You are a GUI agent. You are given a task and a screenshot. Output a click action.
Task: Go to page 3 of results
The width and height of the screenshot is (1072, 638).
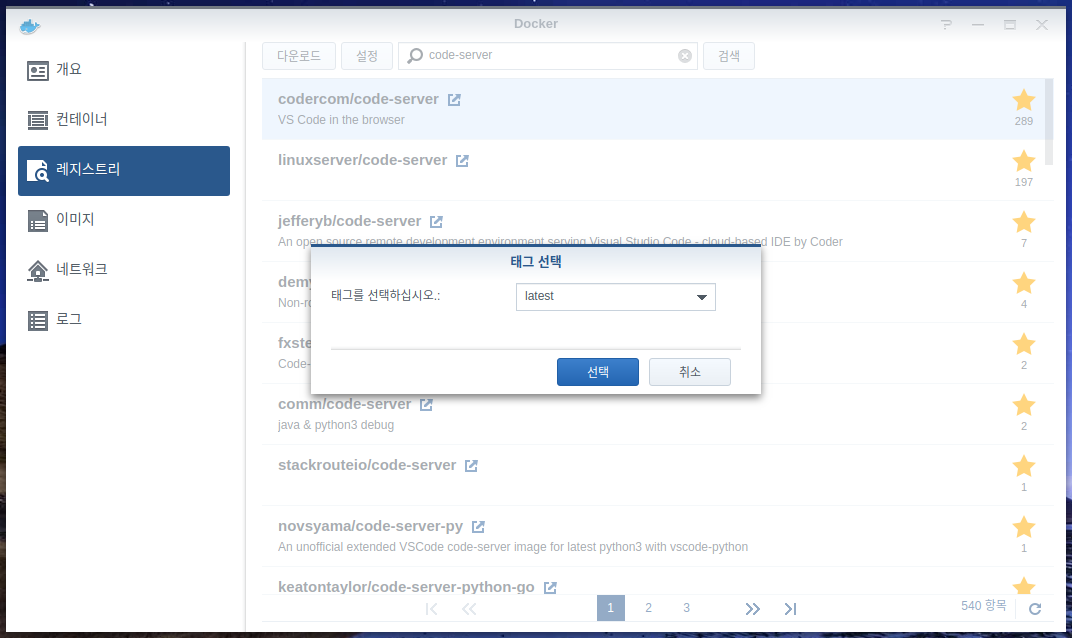[686, 608]
